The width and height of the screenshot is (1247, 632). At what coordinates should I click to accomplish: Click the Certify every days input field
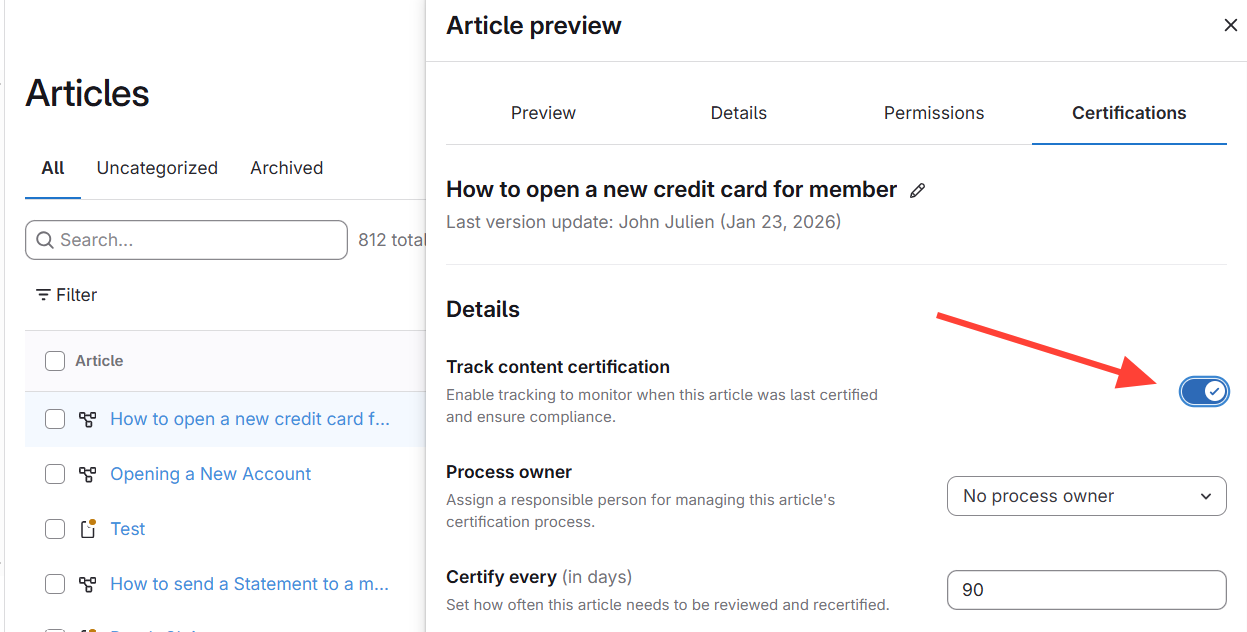coord(1086,590)
